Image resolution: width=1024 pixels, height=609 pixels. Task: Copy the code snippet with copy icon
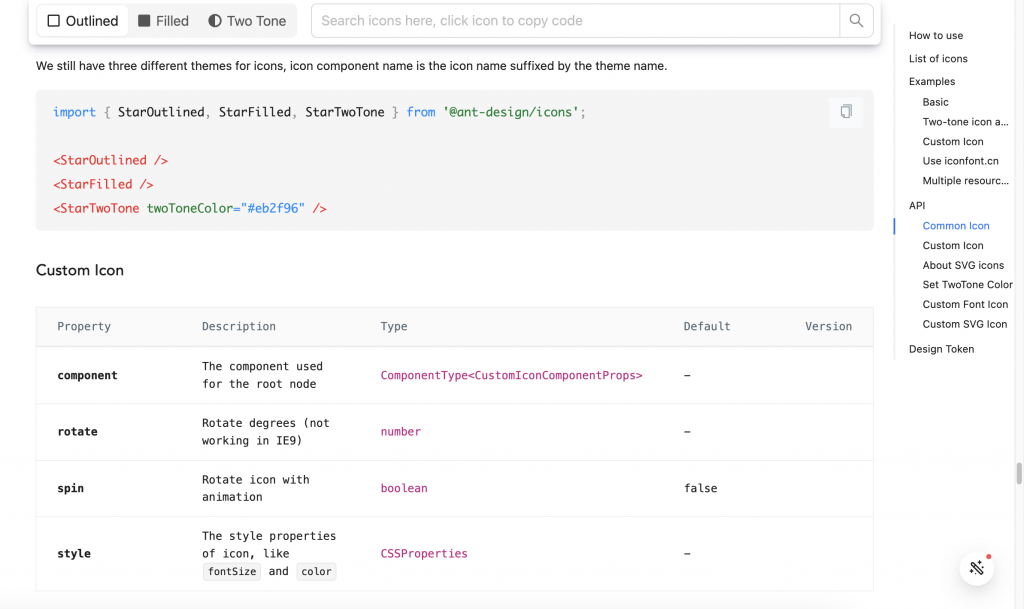pos(846,112)
